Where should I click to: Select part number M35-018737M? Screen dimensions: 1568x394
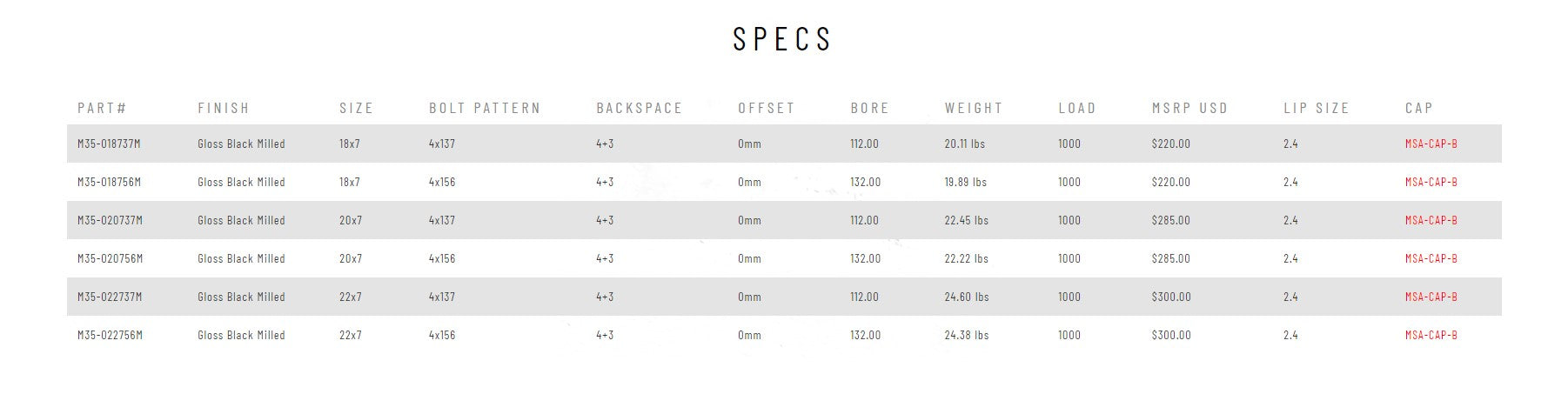pos(109,144)
